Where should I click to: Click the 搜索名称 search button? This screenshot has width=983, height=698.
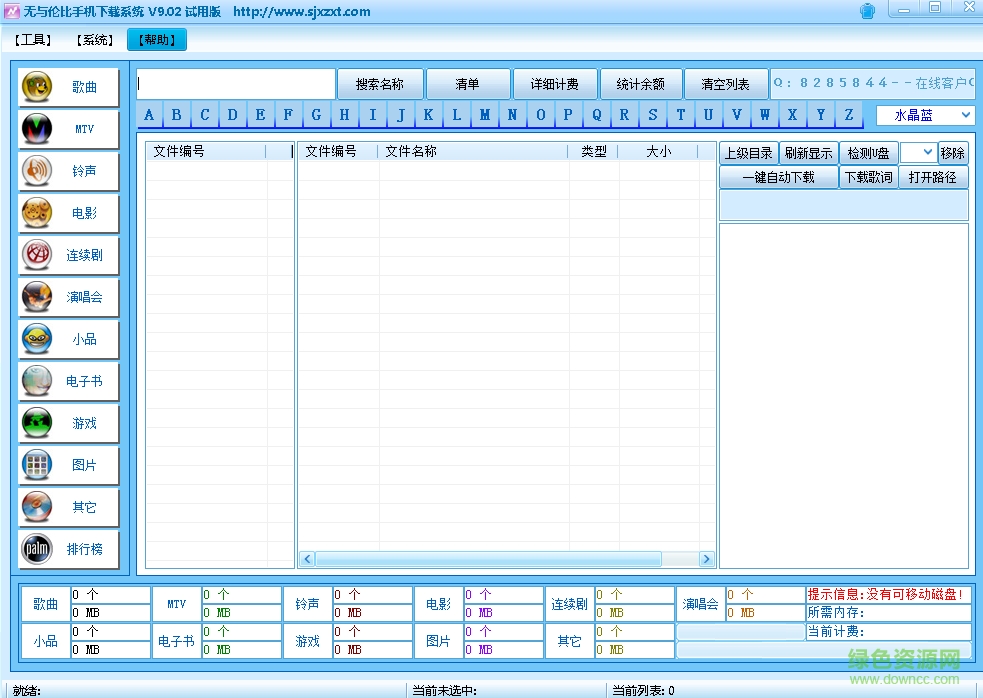380,84
